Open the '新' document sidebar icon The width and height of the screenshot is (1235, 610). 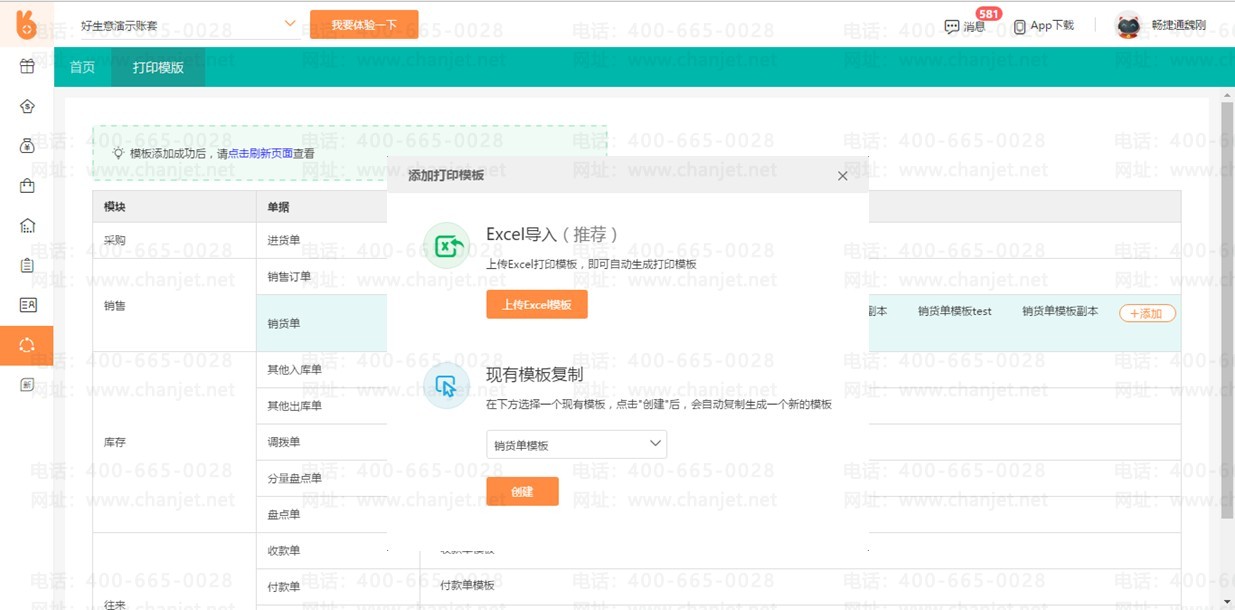27,384
